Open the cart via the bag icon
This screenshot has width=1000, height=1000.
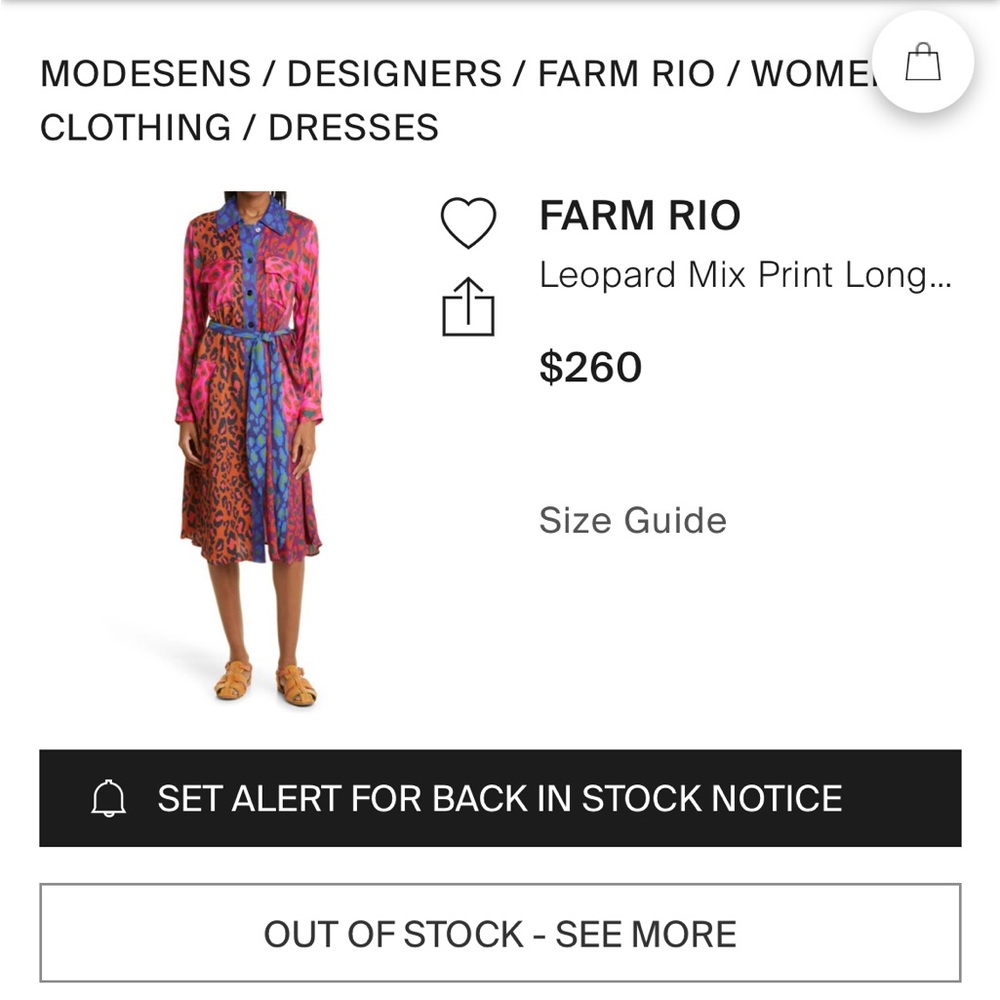tap(921, 62)
